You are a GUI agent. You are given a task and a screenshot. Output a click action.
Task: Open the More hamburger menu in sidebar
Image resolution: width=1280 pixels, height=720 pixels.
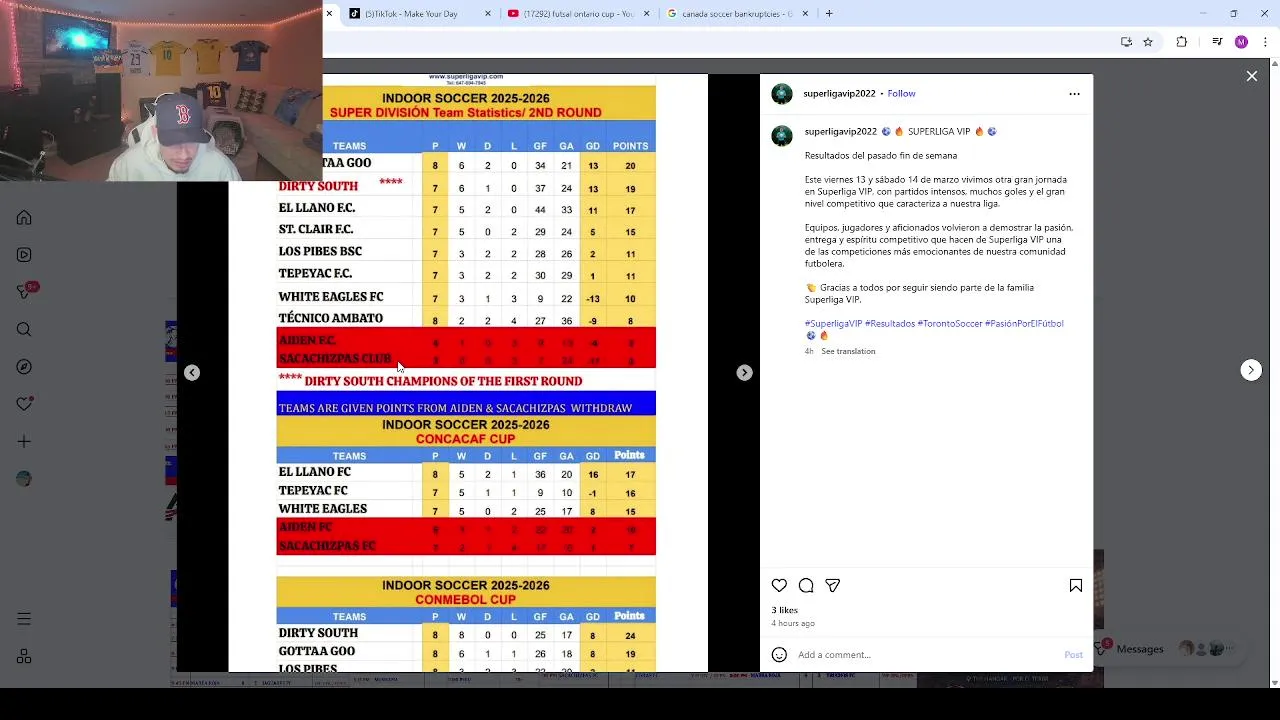click(x=24, y=619)
